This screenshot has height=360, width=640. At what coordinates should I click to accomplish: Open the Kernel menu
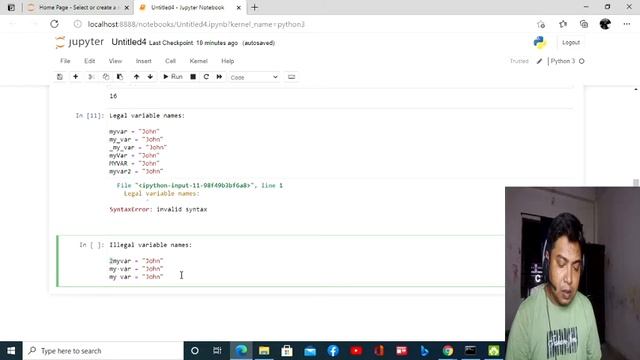coord(198,61)
